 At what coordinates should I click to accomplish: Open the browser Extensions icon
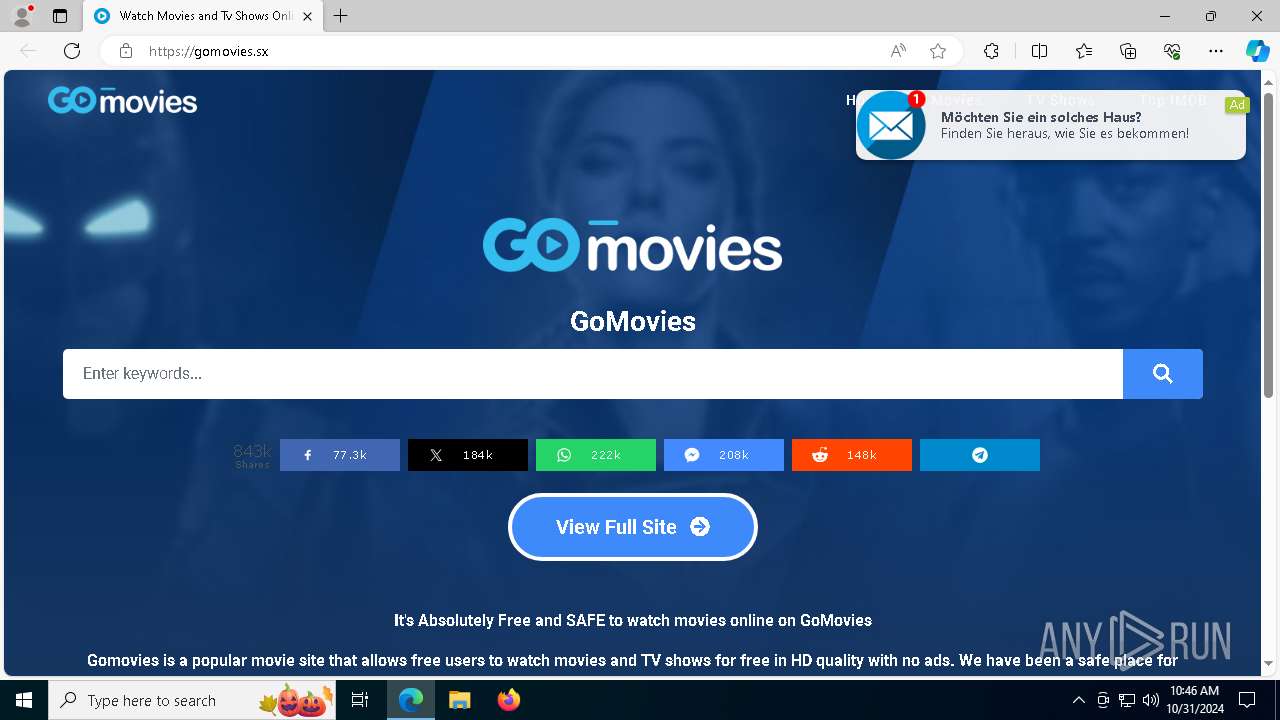coord(991,51)
